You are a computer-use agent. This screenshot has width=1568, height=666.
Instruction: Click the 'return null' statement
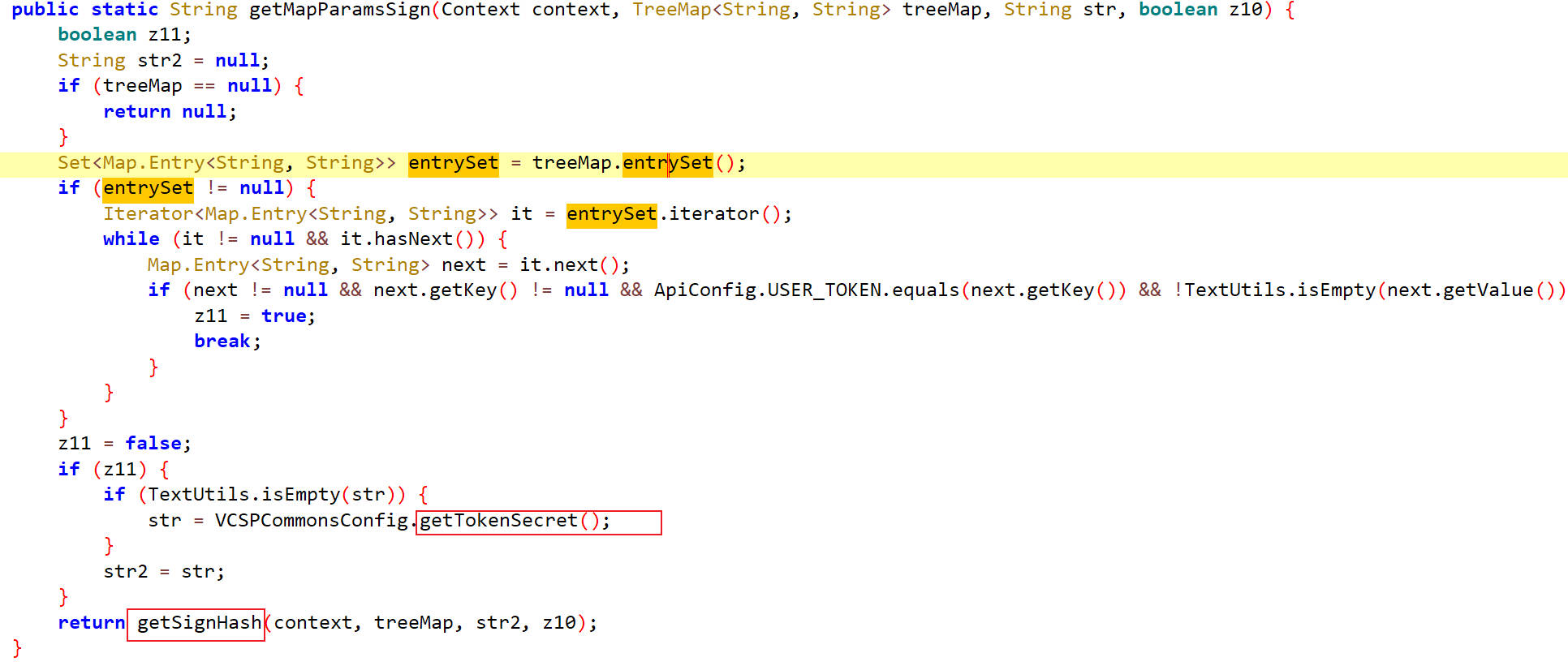pyautogui.click(x=169, y=112)
